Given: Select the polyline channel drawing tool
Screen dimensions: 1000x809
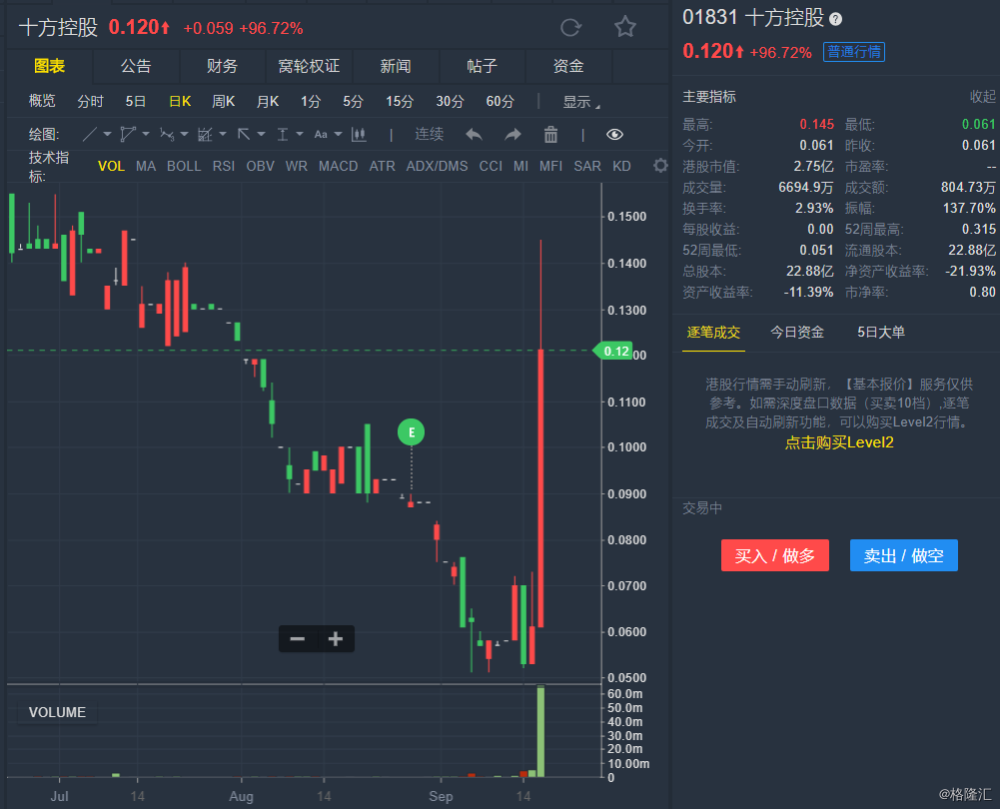Looking at the screenshot, I should [x=128, y=135].
